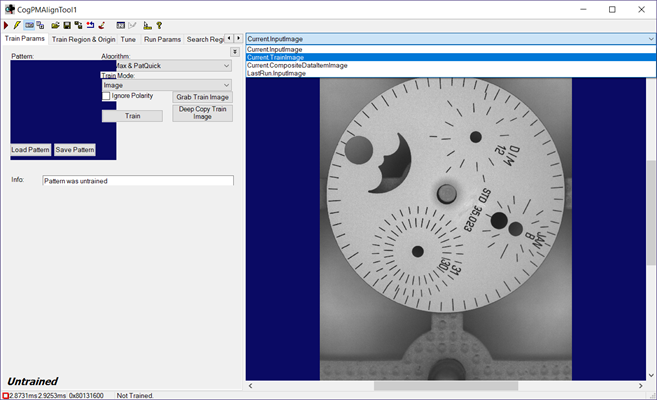The height and width of the screenshot is (400, 657).
Task: Click the yellow Help question mark icon
Action: click(x=160, y=24)
